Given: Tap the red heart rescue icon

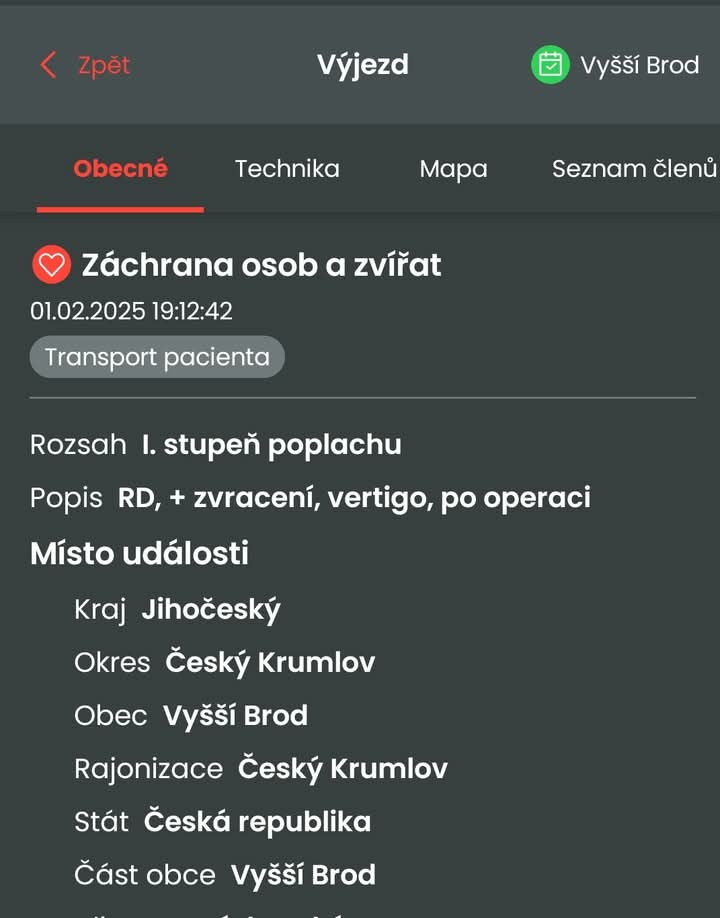Looking at the screenshot, I should pyautogui.click(x=51, y=265).
